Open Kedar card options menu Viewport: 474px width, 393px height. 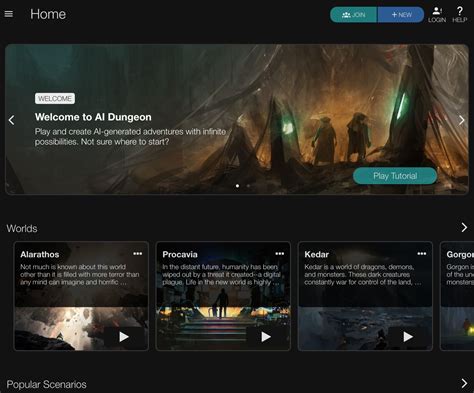[x=422, y=254]
